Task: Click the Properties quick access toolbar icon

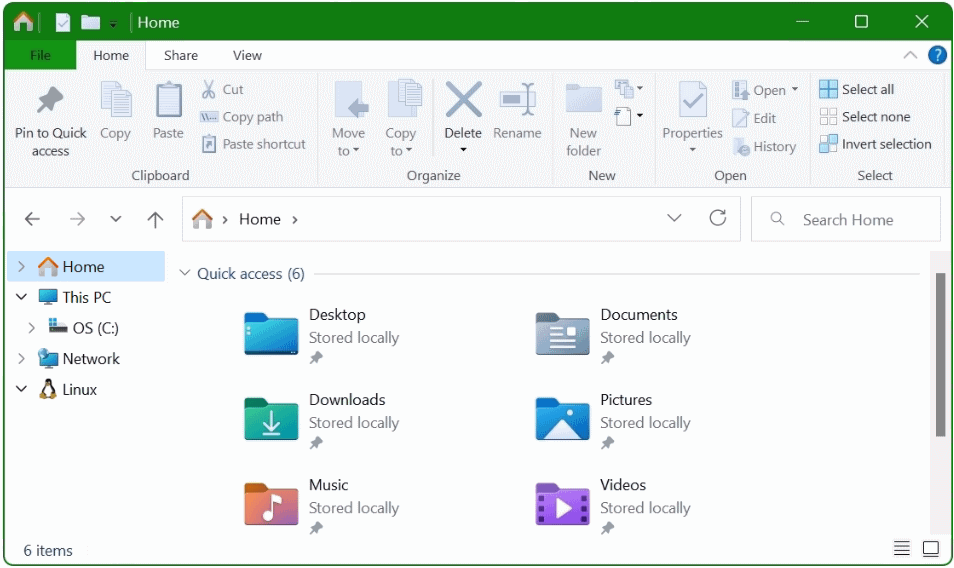Action: 63,23
